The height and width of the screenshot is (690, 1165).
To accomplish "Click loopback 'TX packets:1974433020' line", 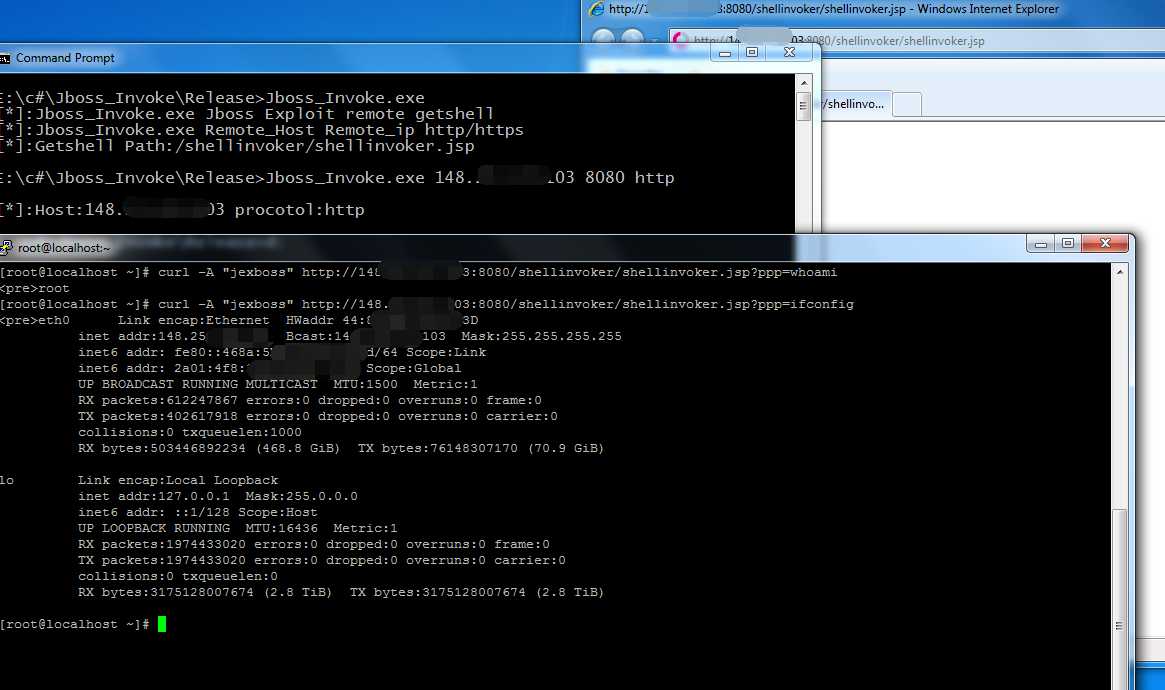I will coord(322,561).
